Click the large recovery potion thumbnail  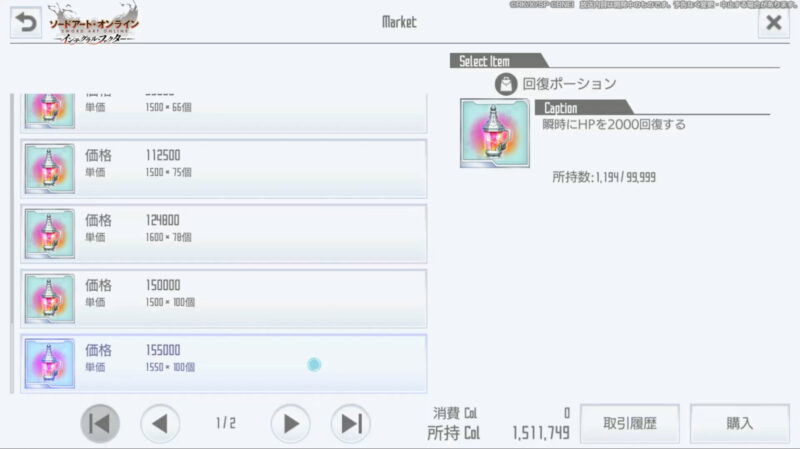pos(495,133)
